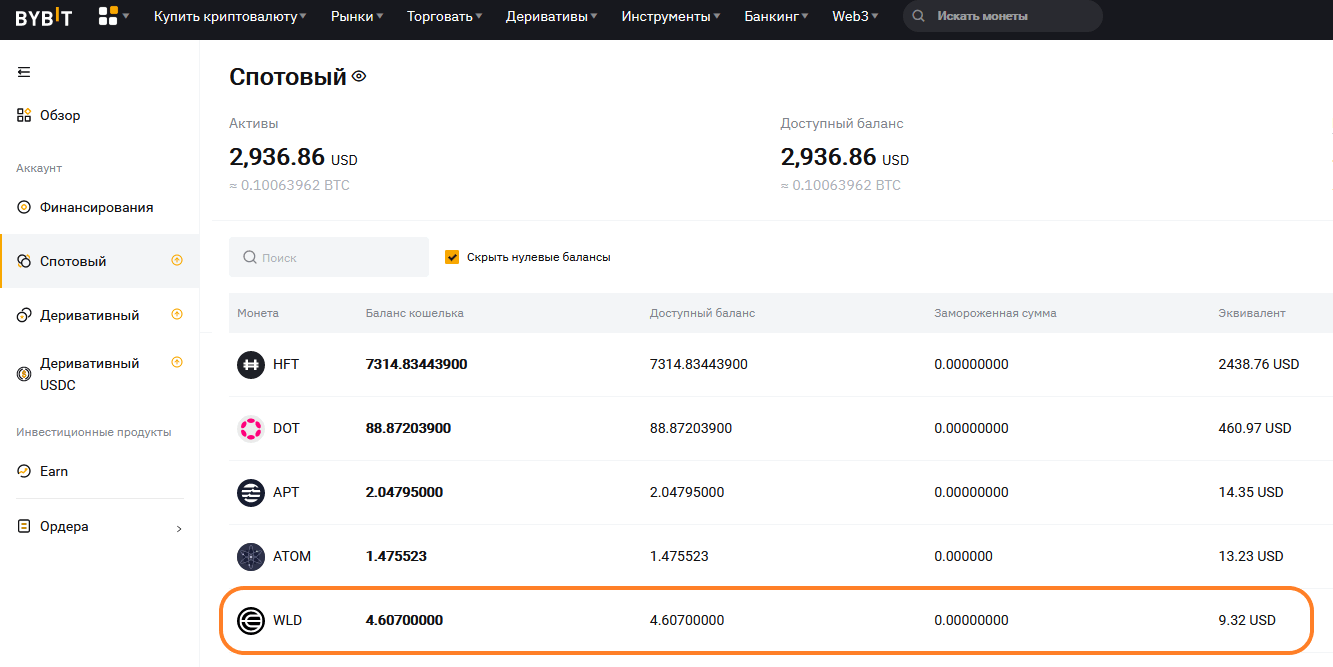The width and height of the screenshot is (1333, 667).
Task: Open Earn in the sidebar
Action: [x=54, y=471]
